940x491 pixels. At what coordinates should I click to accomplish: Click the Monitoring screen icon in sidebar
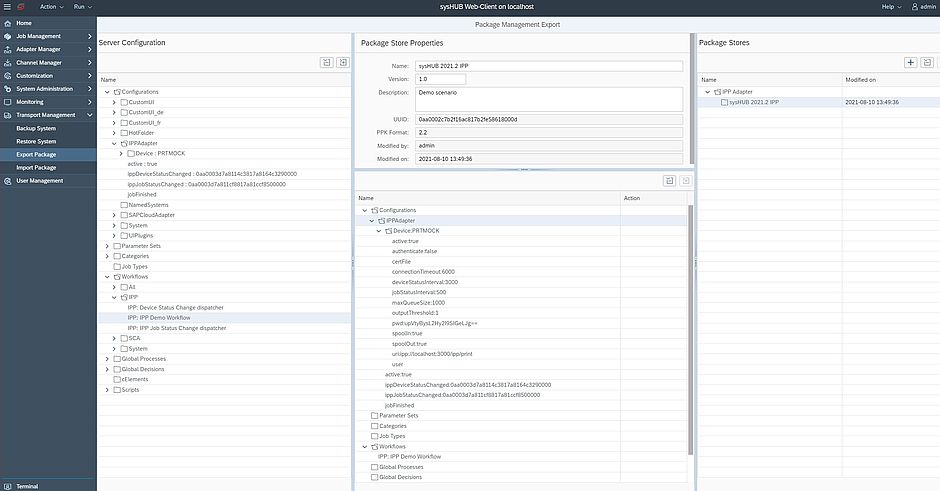click(x=8, y=102)
